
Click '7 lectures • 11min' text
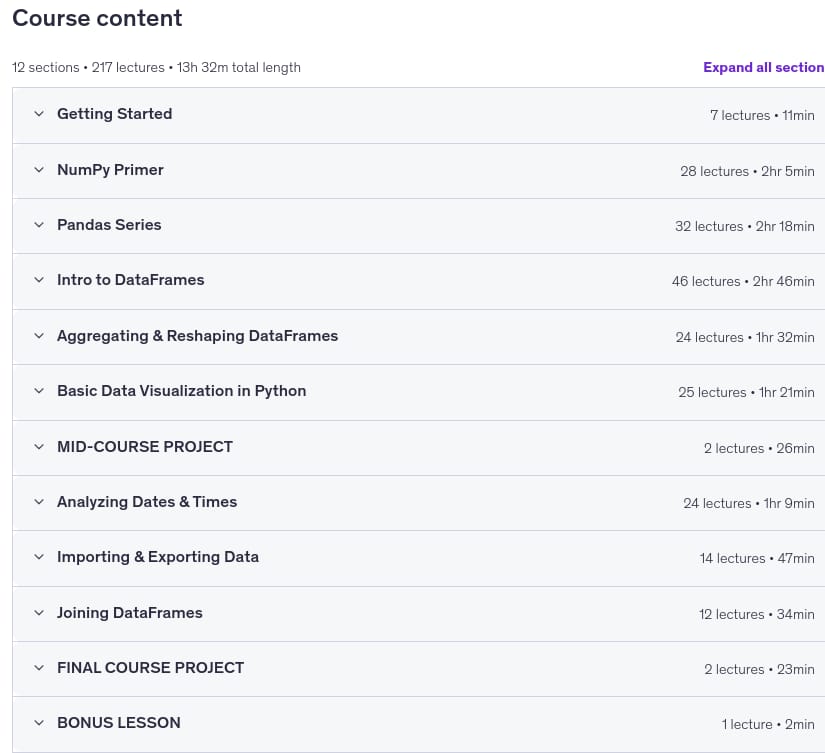coord(762,115)
